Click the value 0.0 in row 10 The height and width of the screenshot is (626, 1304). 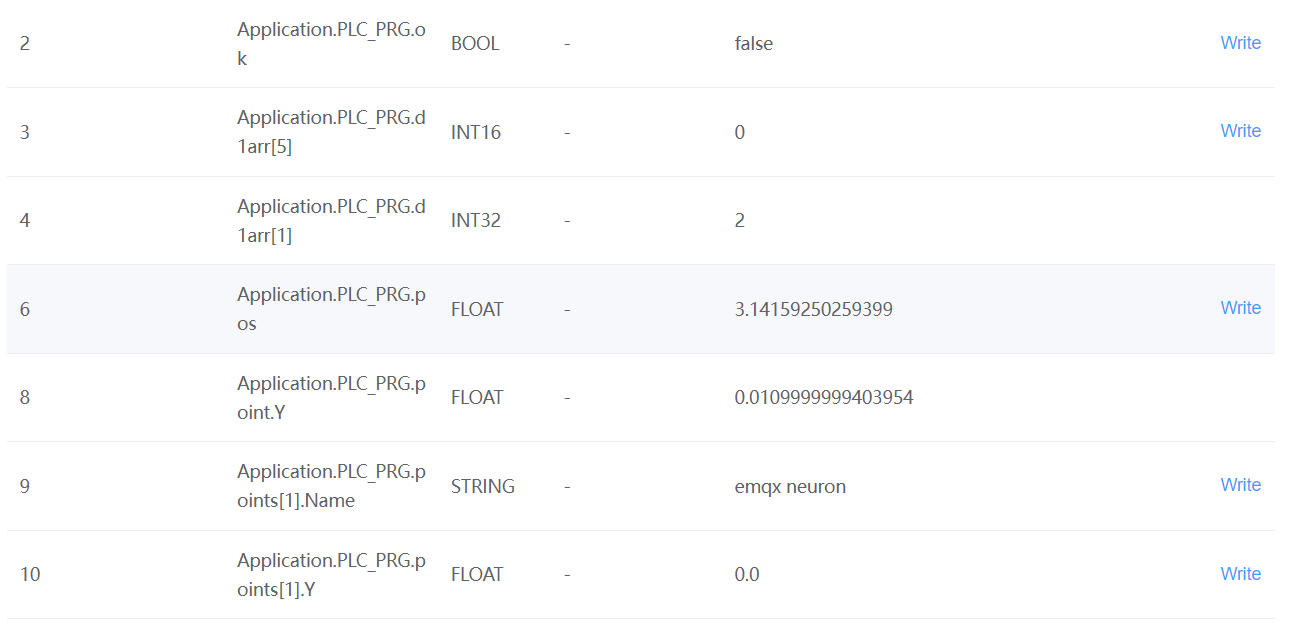747,575
